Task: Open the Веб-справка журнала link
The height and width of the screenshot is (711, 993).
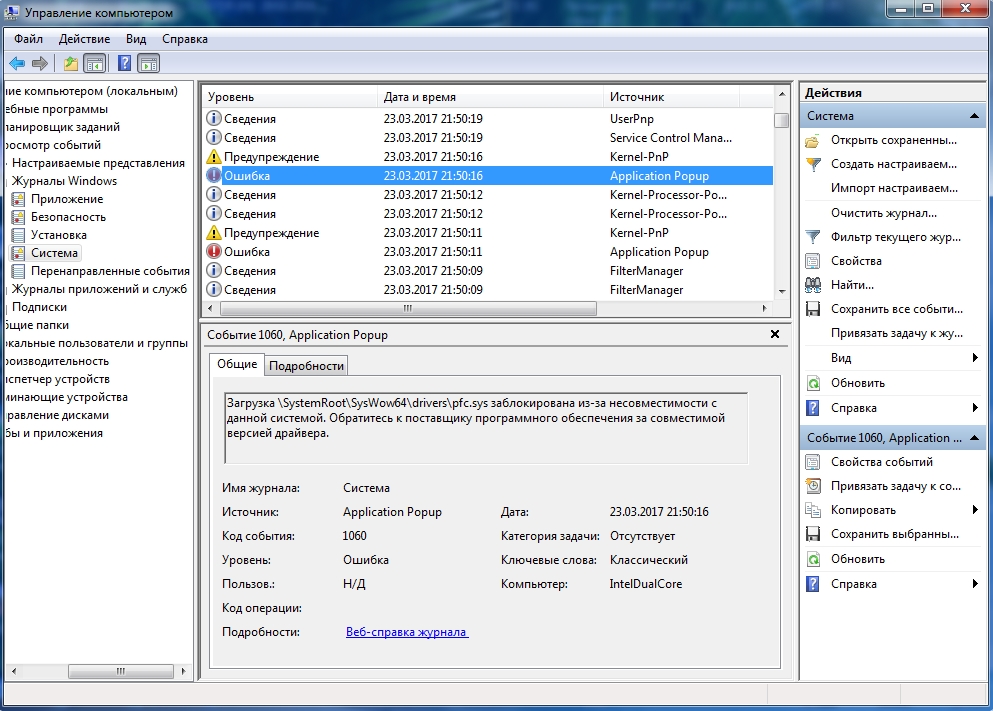Action: click(407, 632)
